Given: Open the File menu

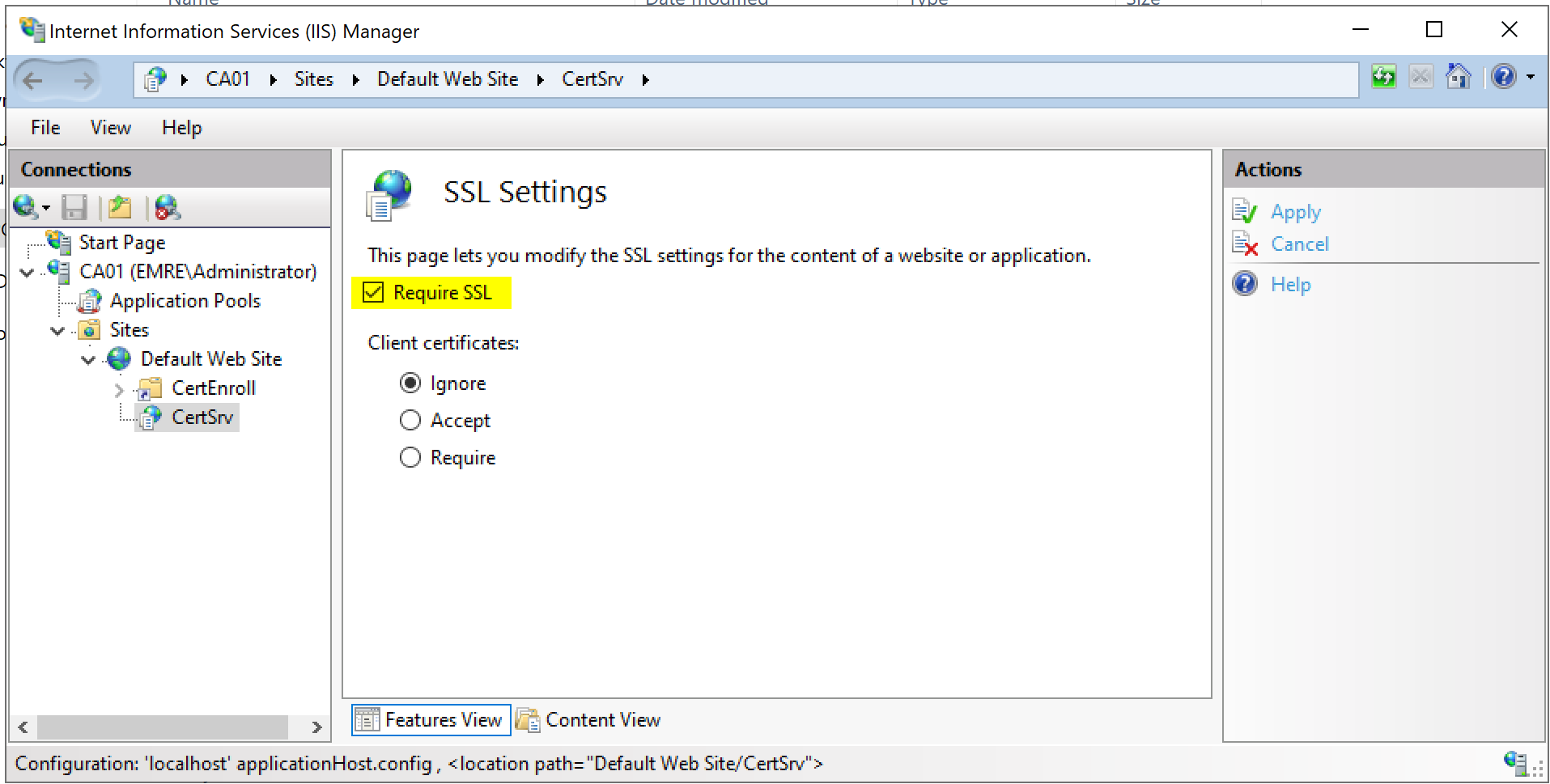Looking at the screenshot, I should pyautogui.click(x=45, y=128).
